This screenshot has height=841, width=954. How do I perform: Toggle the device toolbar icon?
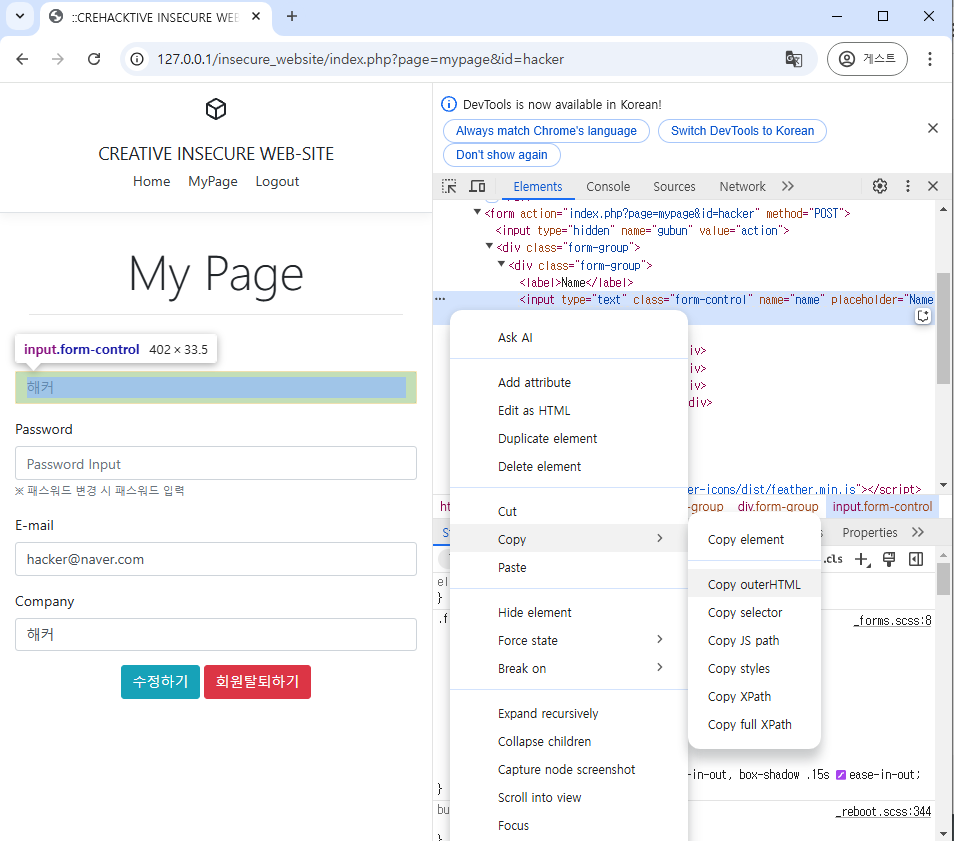(x=477, y=186)
